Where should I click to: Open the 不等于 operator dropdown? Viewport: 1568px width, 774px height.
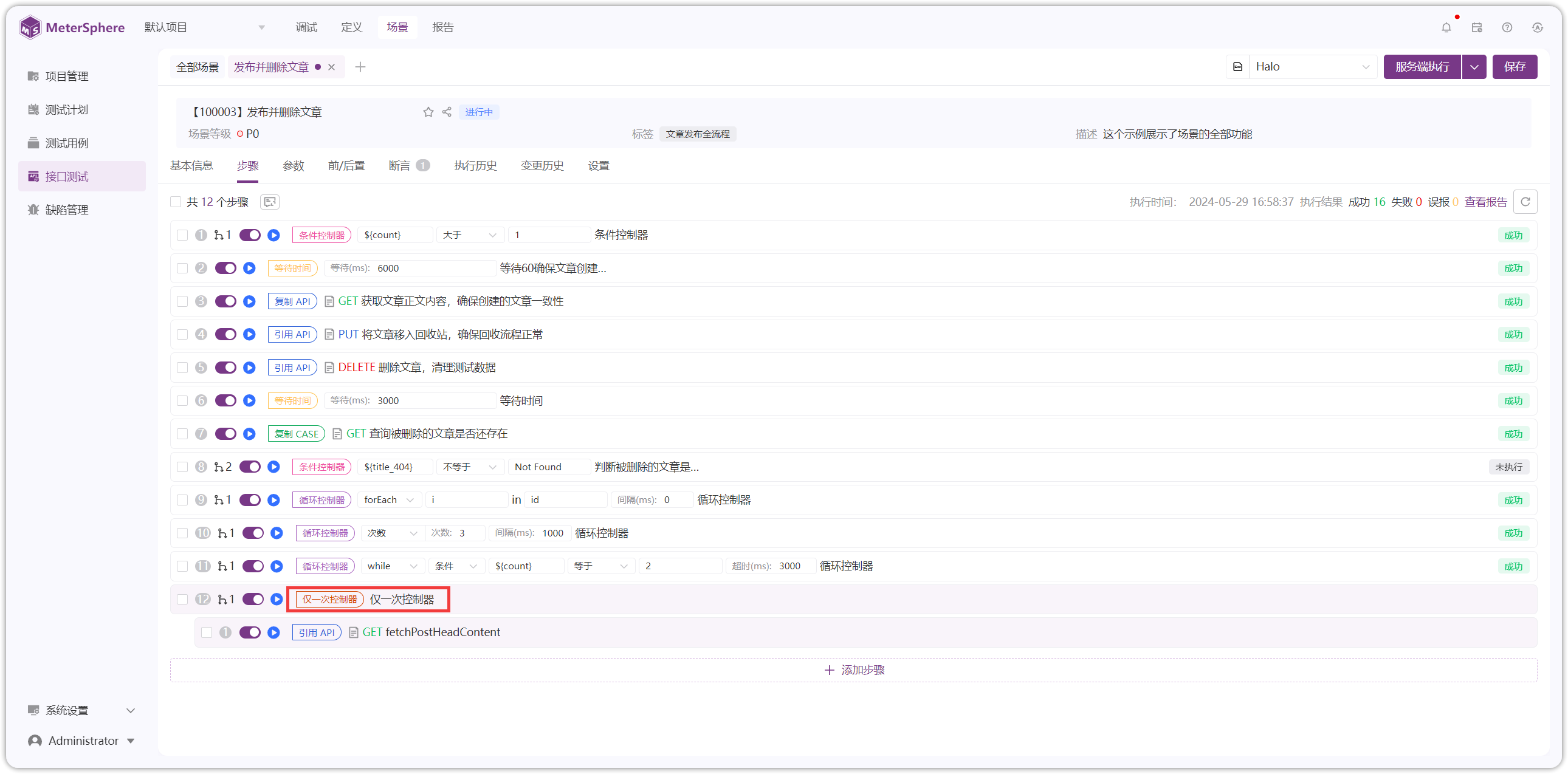[470, 467]
